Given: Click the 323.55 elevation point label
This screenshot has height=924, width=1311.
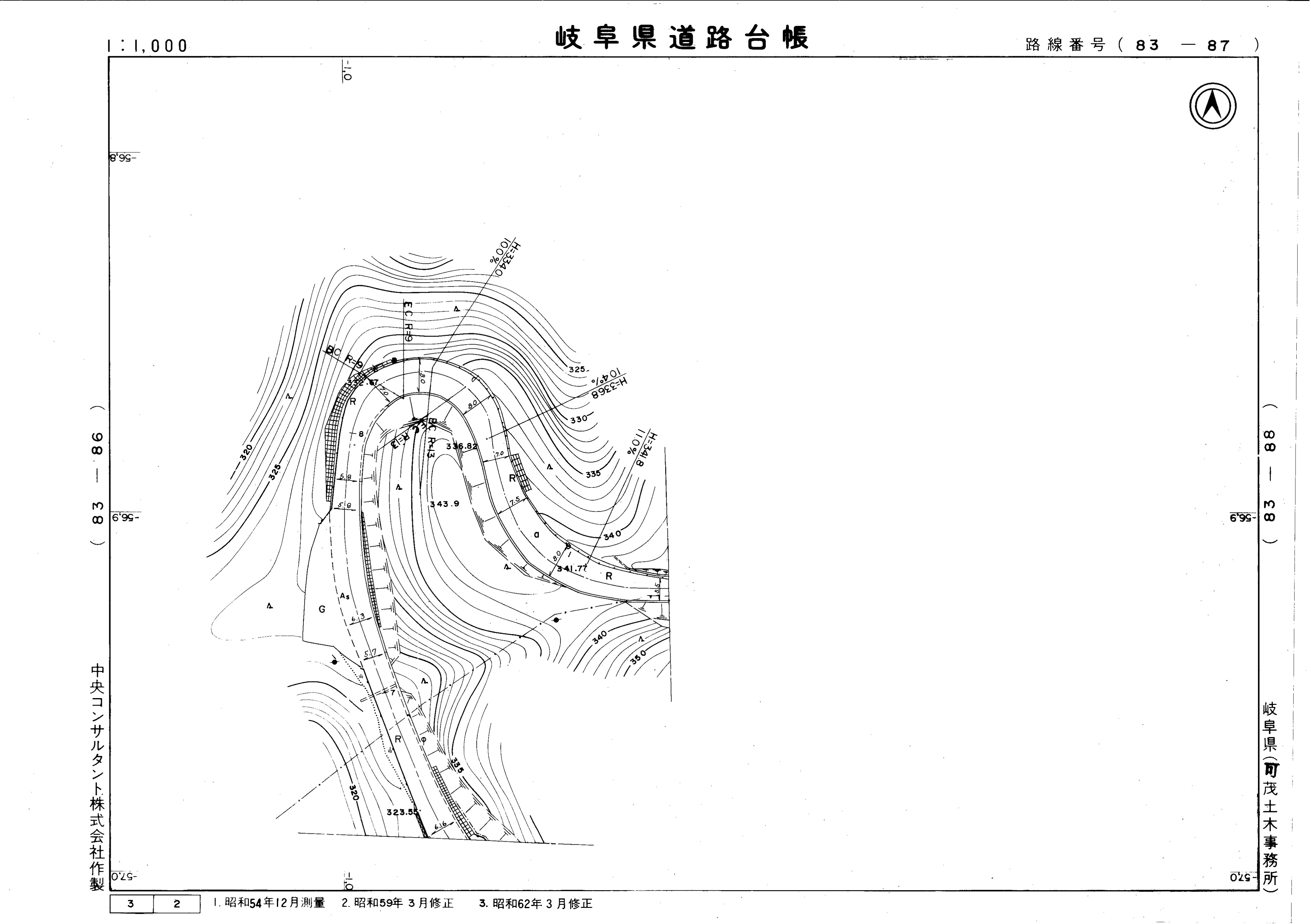Looking at the screenshot, I should (403, 812).
